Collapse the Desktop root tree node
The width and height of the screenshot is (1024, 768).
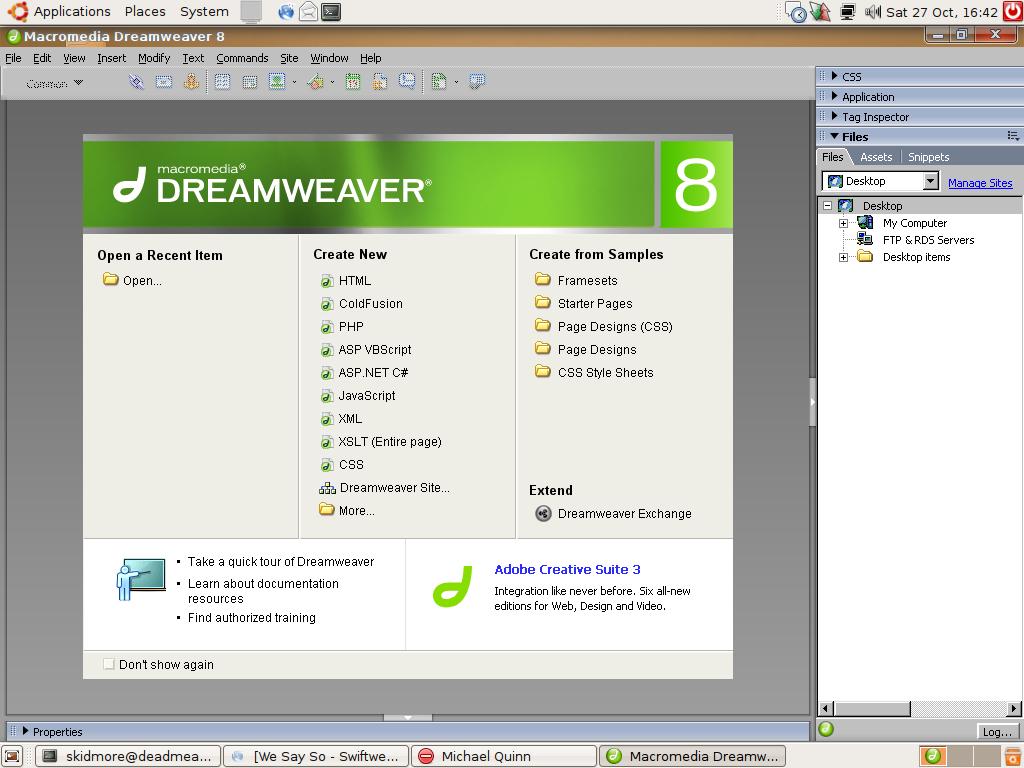pyautogui.click(x=827, y=206)
